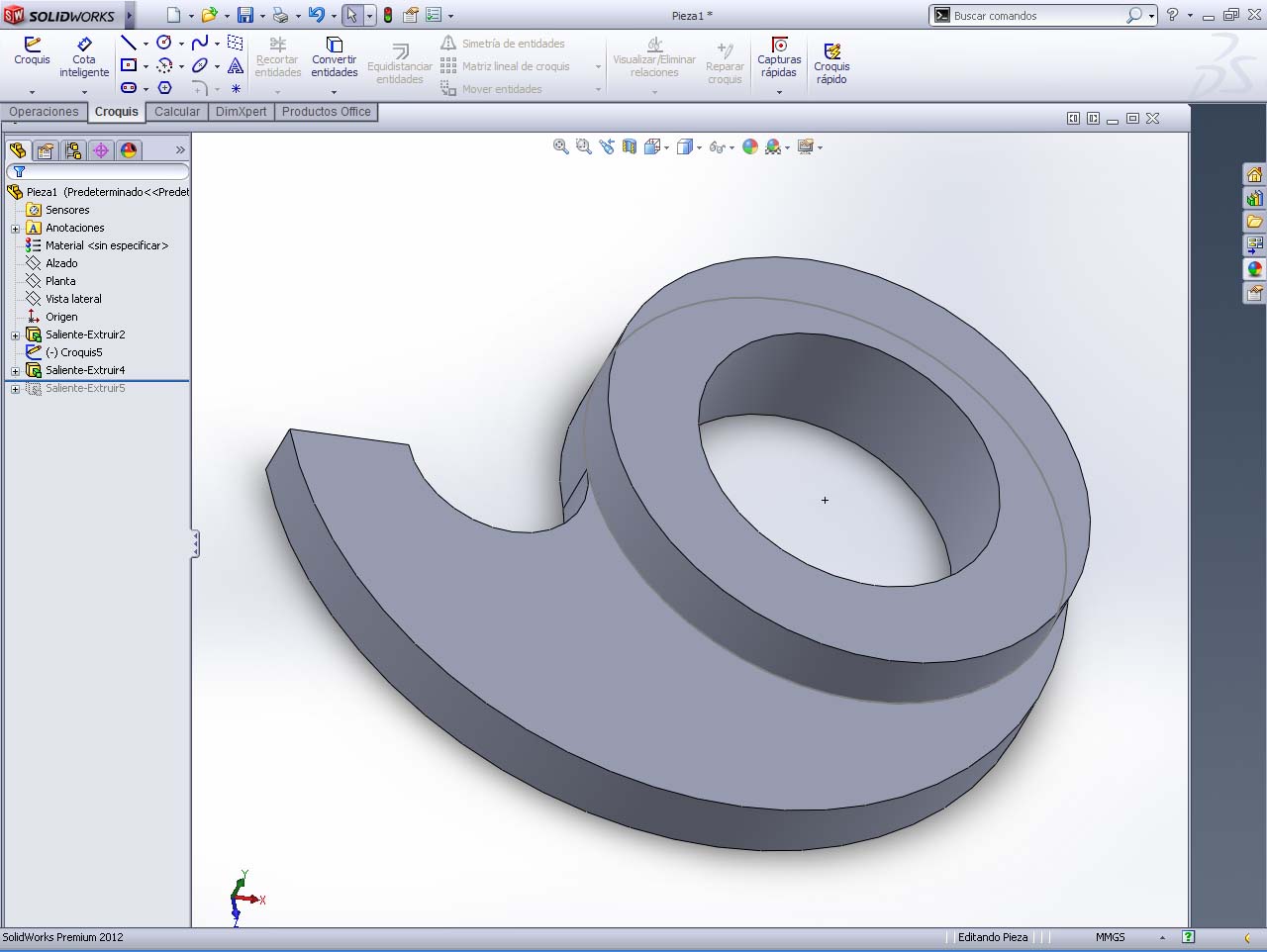Image resolution: width=1267 pixels, height=952 pixels.
Task: Expand the SolidWorks logo menu arrow
Action: pos(129,16)
